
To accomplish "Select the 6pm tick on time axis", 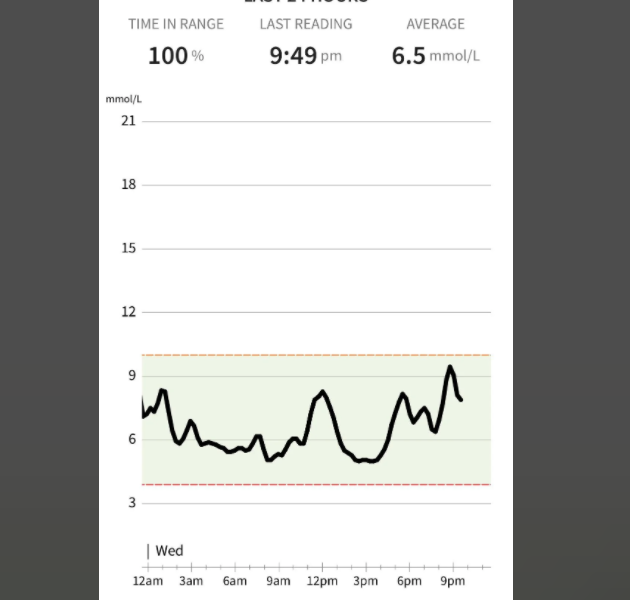I will (x=409, y=581).
